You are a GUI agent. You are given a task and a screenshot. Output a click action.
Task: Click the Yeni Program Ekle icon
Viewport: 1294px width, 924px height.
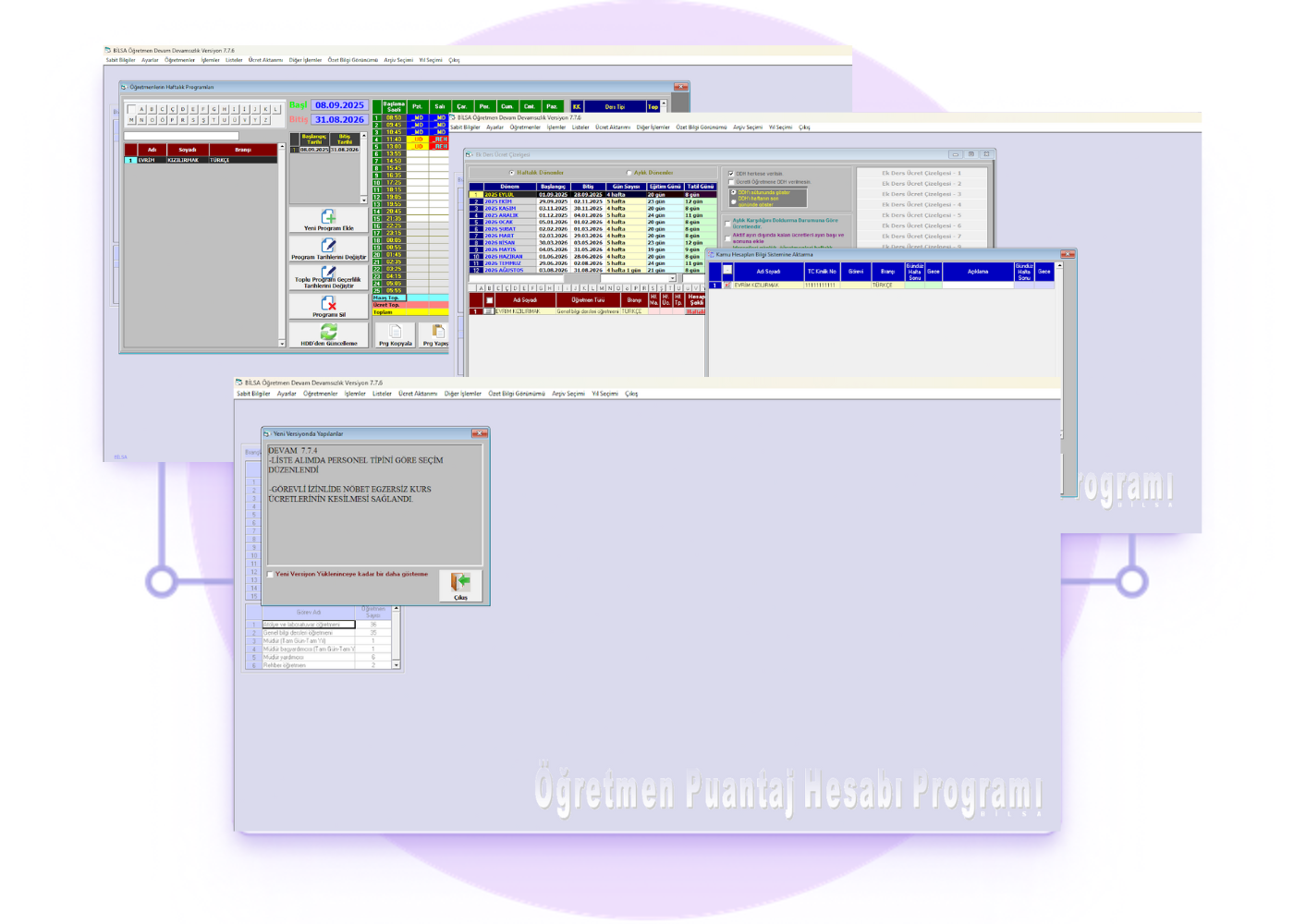[x=328, y=217]
